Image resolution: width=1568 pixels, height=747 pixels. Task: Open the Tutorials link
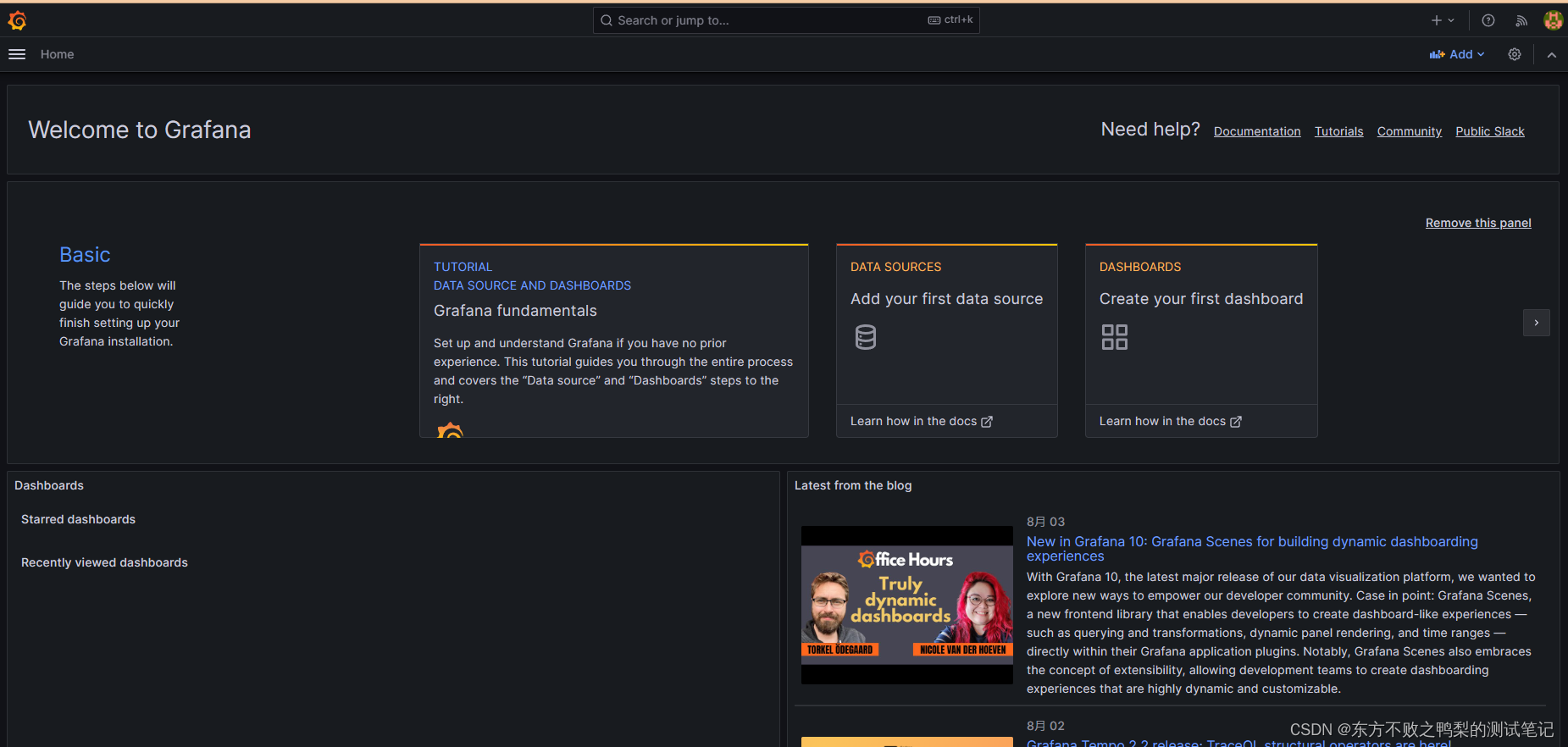click(1339, 131)
